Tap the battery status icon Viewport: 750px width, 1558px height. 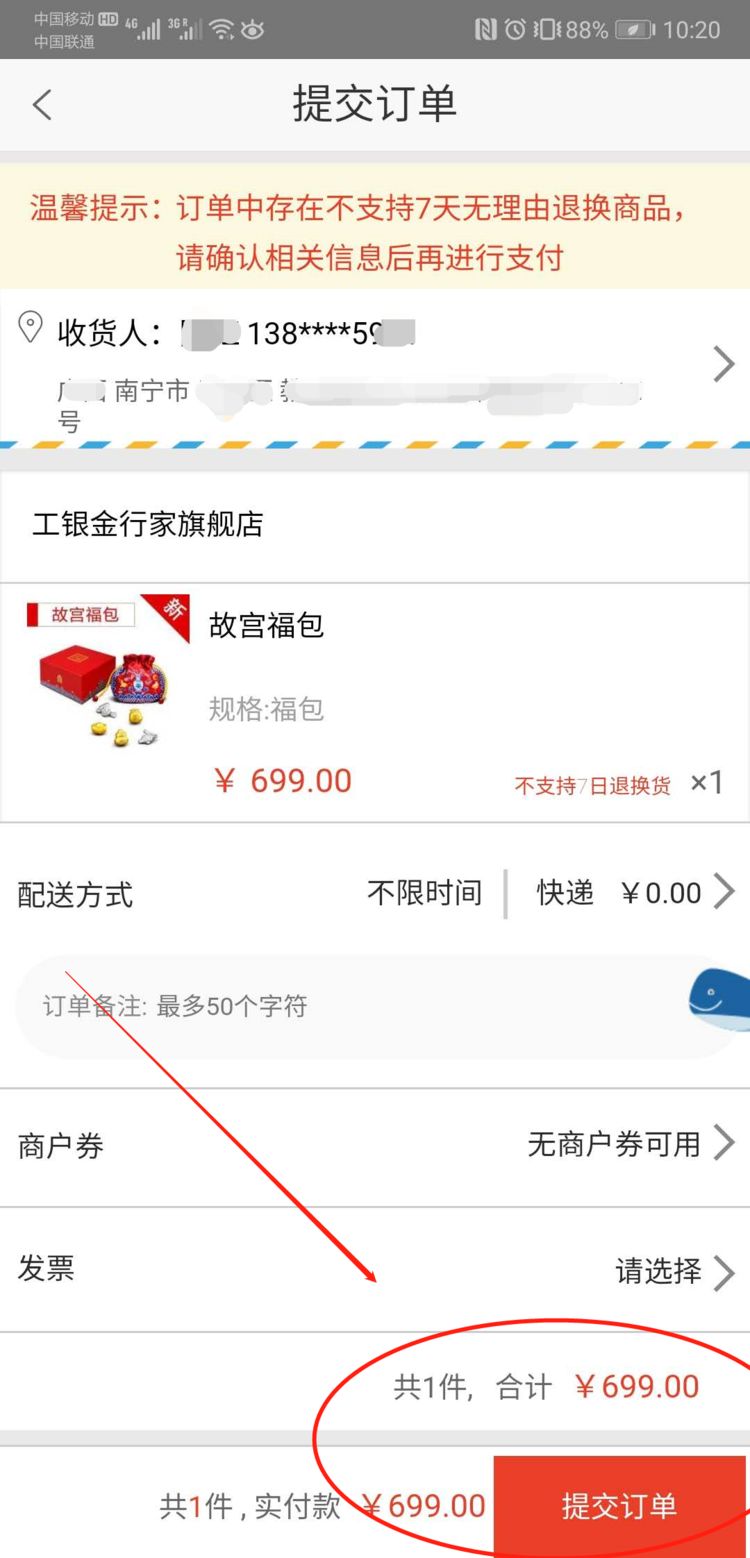point(635,29)
